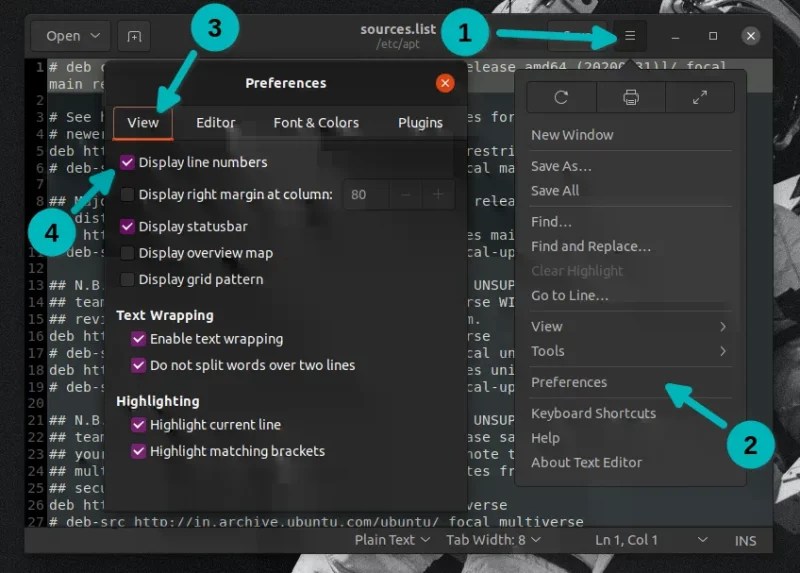Viewport: 800px width, 573px height.
Task: Select Save All menu item
Action: [630, 191]
